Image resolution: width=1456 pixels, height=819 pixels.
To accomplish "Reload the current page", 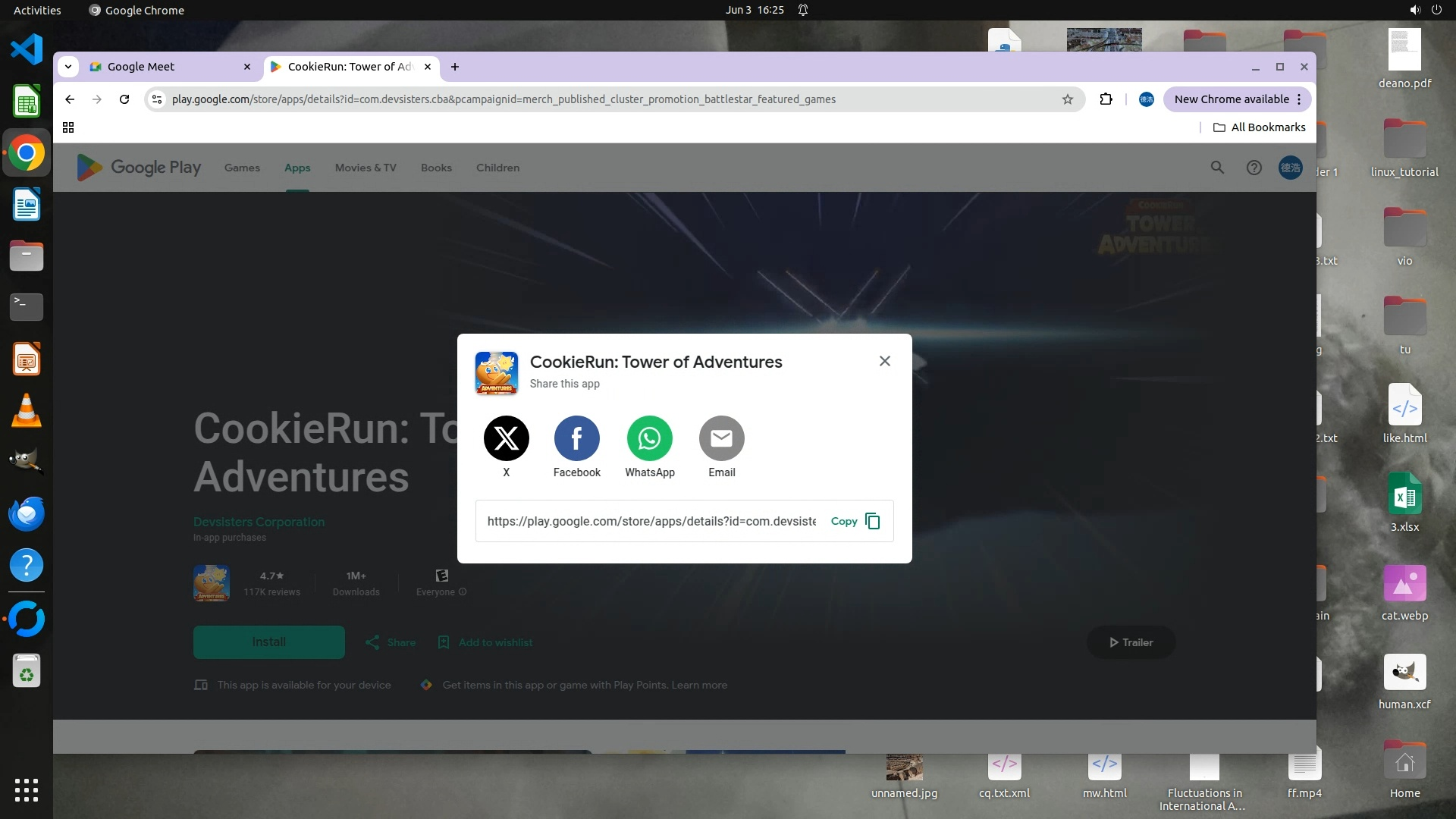I will pos(124,99).
